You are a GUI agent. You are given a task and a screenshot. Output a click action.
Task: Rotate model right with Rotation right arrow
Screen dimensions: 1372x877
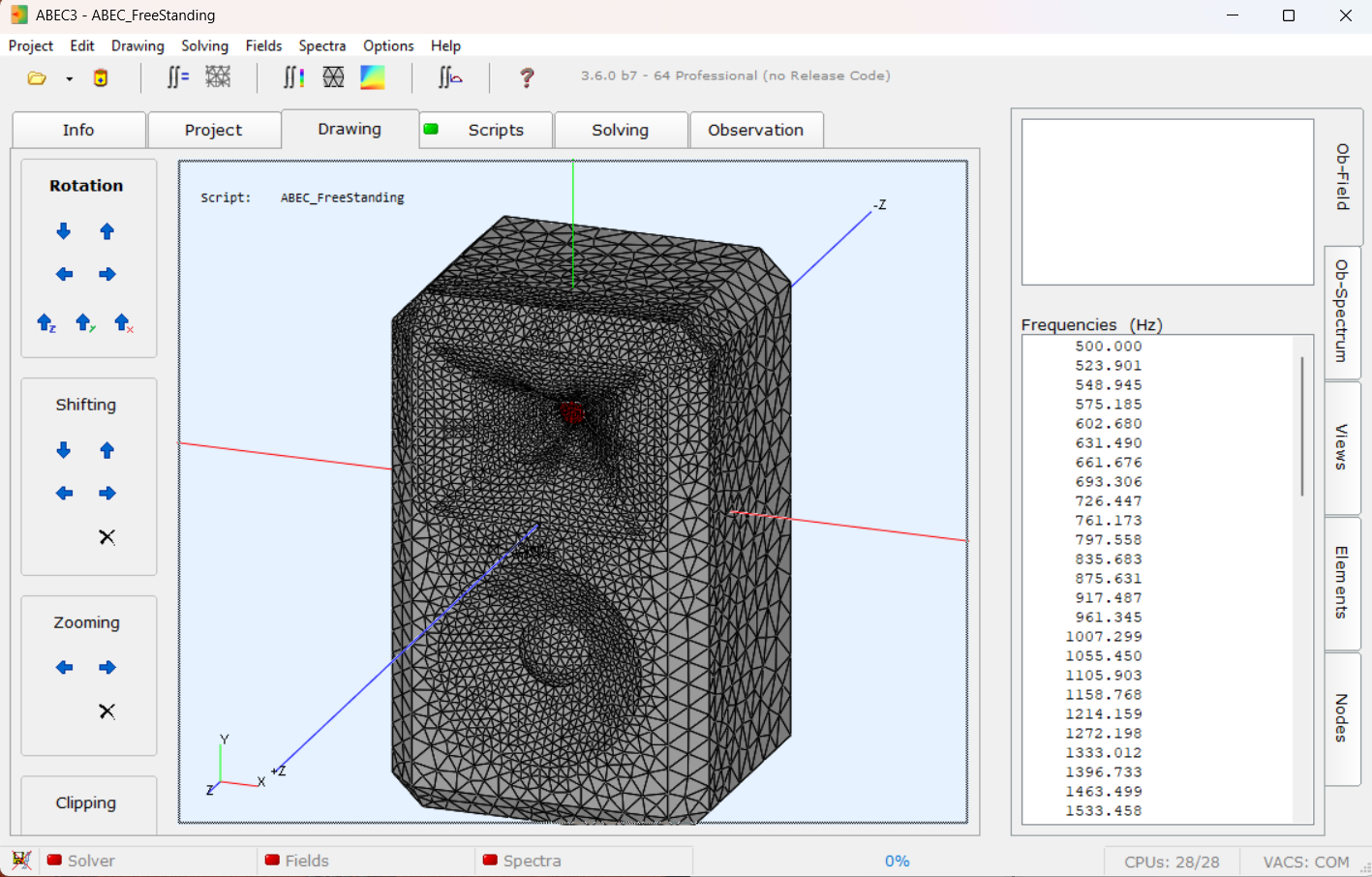tap(107, 275)
